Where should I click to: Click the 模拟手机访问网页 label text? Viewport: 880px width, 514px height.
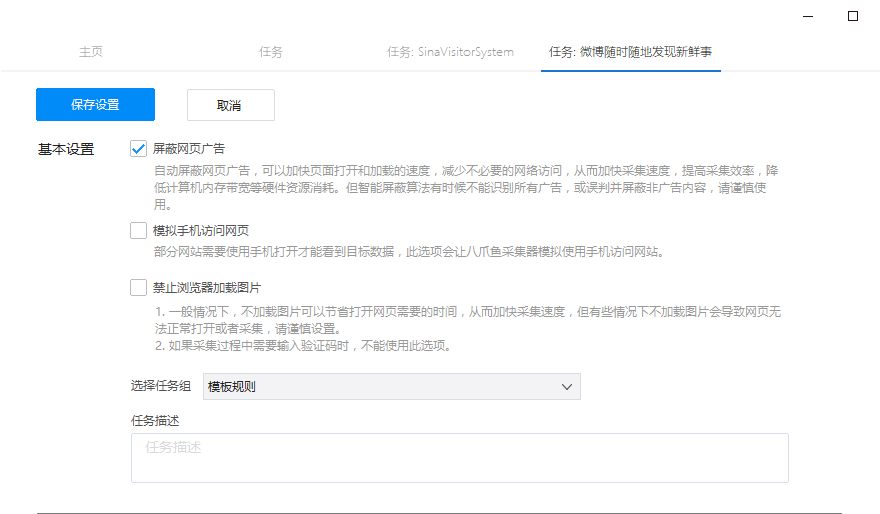201,231
